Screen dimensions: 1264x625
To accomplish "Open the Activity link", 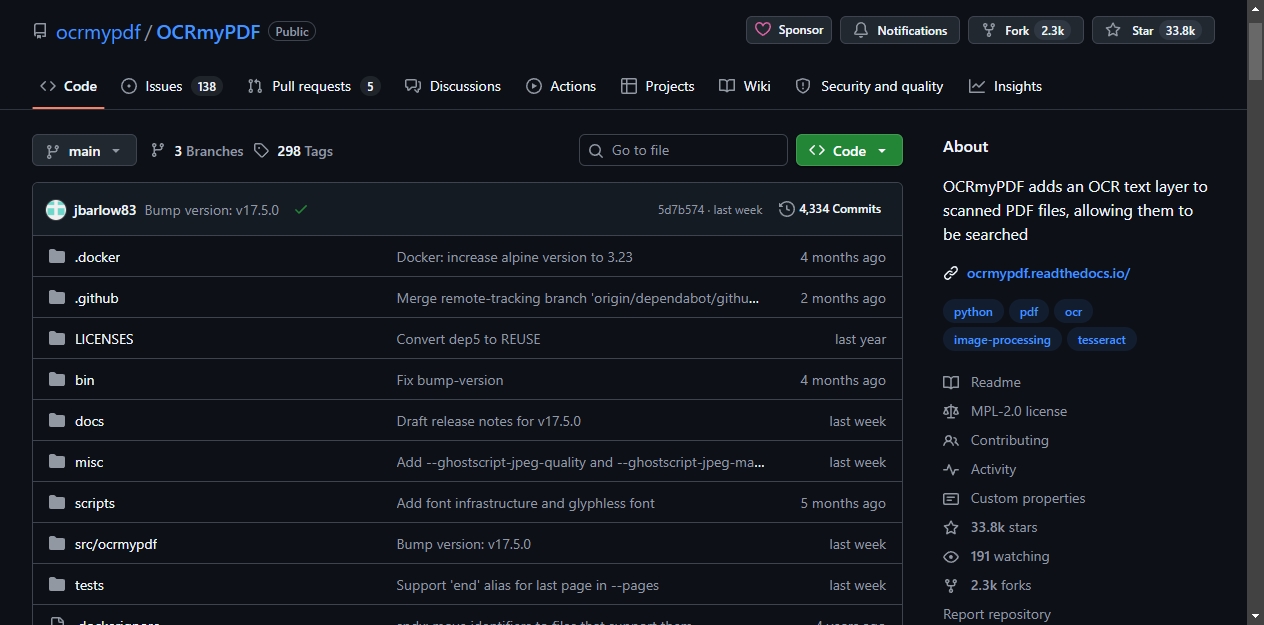I will (980, 469).
